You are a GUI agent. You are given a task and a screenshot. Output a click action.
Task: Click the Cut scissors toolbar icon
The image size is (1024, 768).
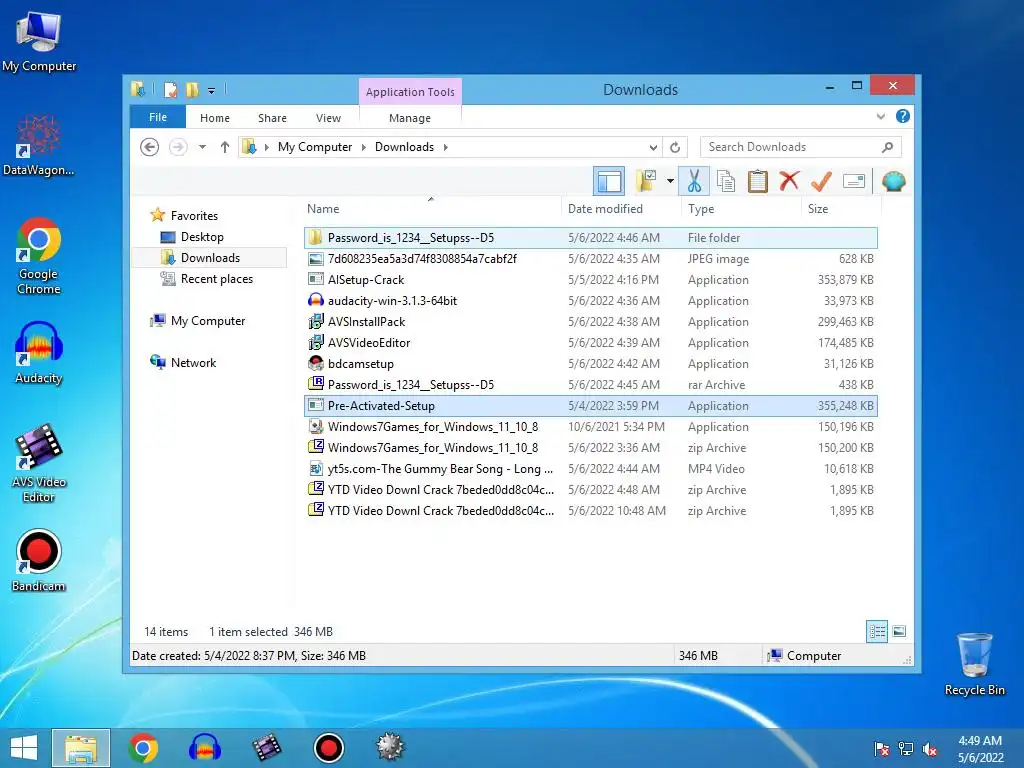694,181
